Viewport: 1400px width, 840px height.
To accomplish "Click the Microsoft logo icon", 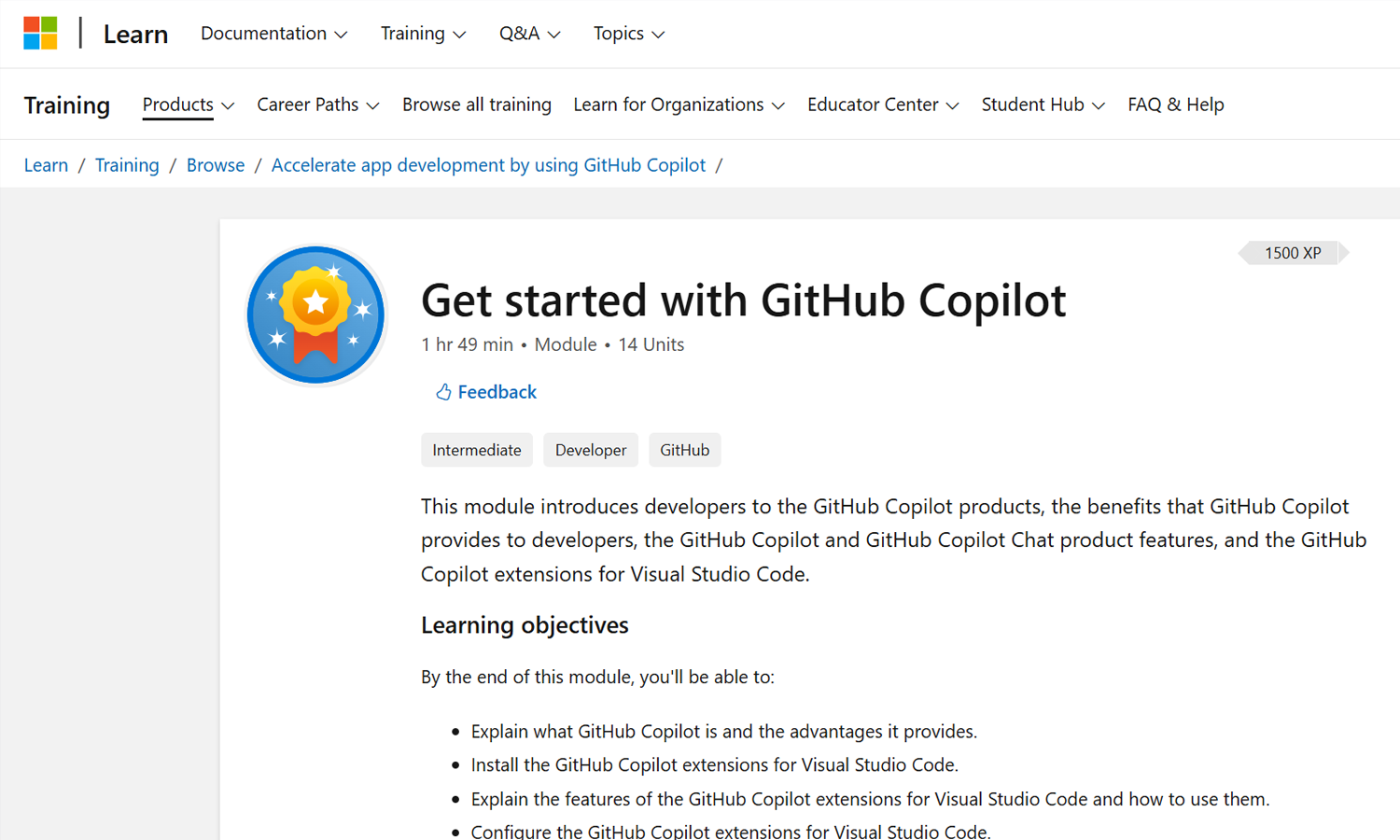I will pos(40,34).
